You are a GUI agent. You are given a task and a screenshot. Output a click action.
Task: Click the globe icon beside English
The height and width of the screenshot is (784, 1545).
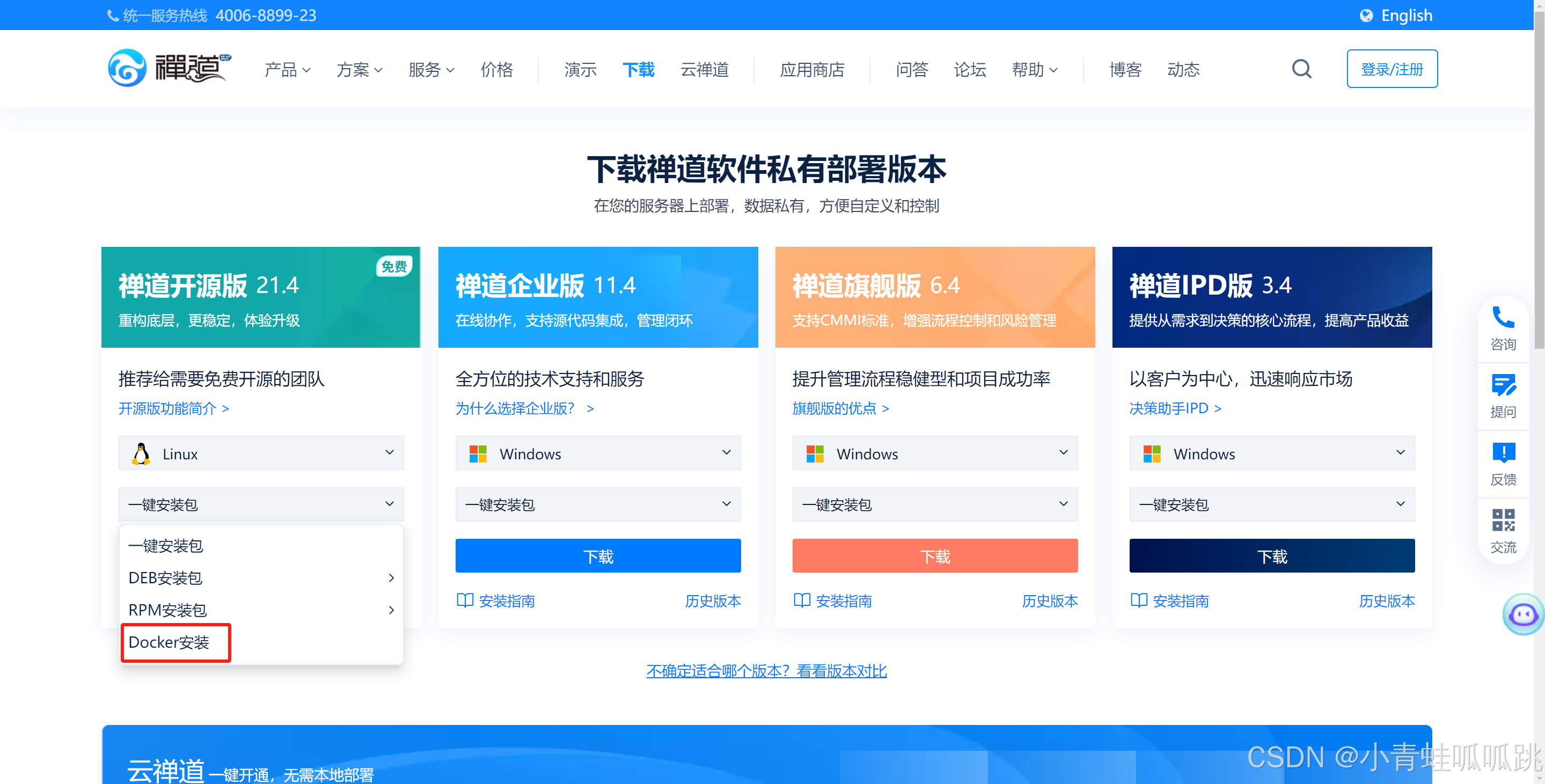pyautogui.click(x=1366, y=16)
